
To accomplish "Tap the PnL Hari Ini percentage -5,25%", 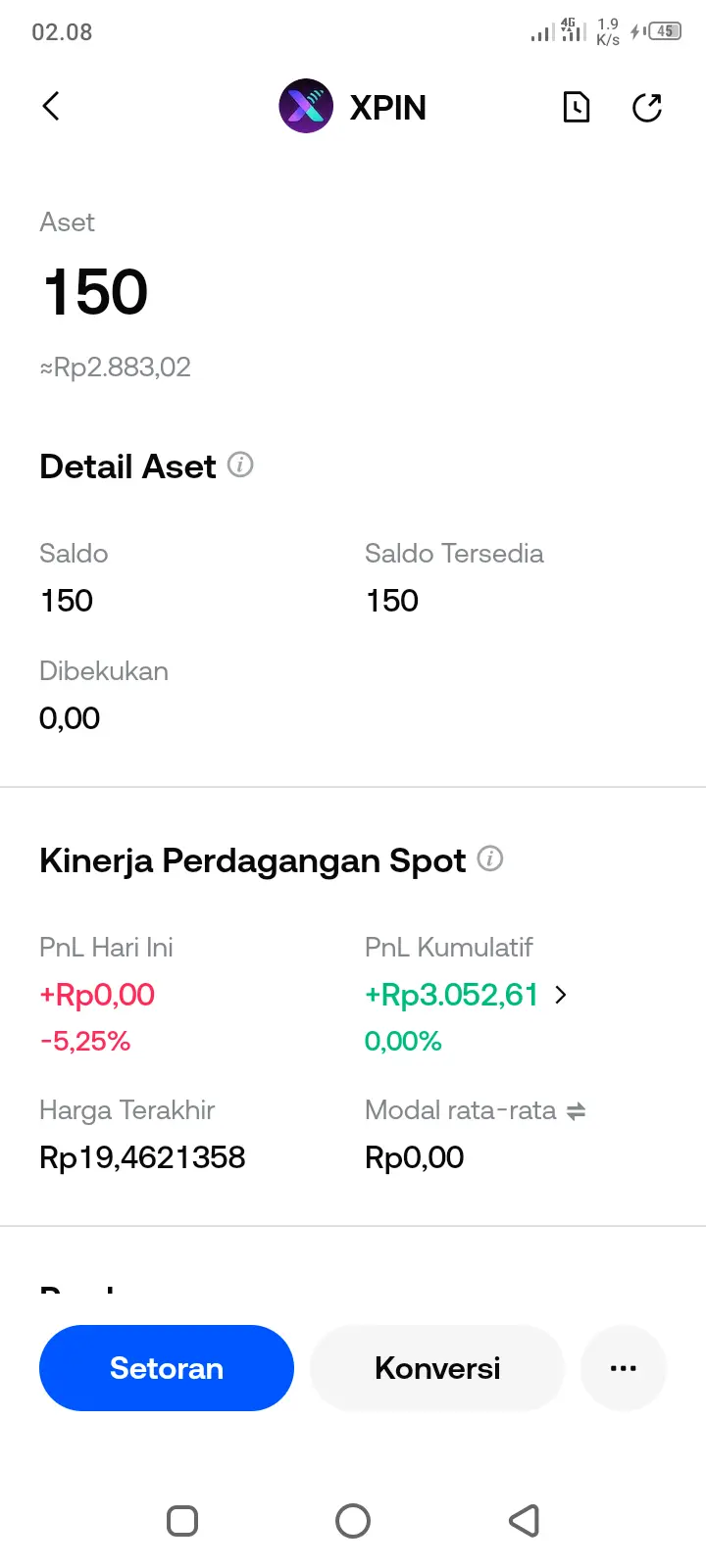I will [x=85, y=1041].
